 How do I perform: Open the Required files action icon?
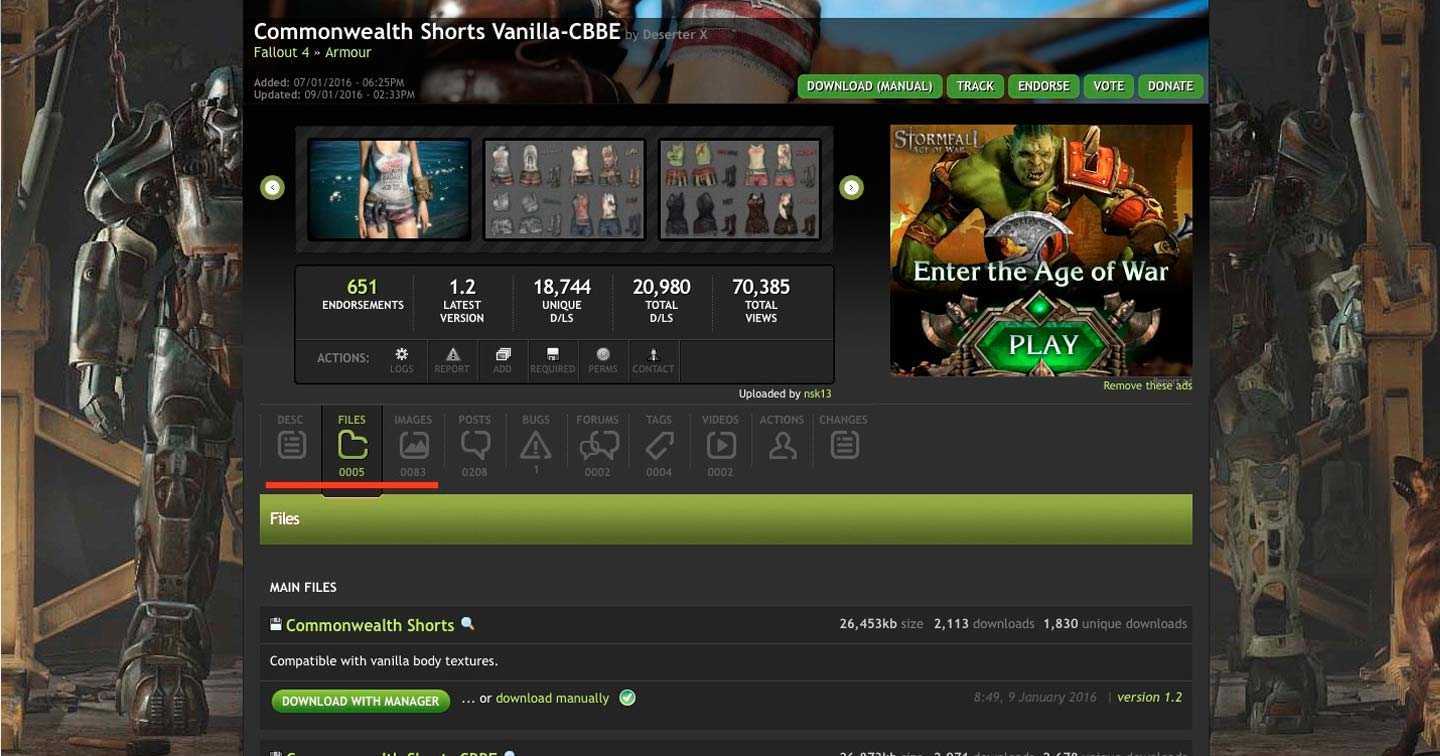(x=553, y=360)
